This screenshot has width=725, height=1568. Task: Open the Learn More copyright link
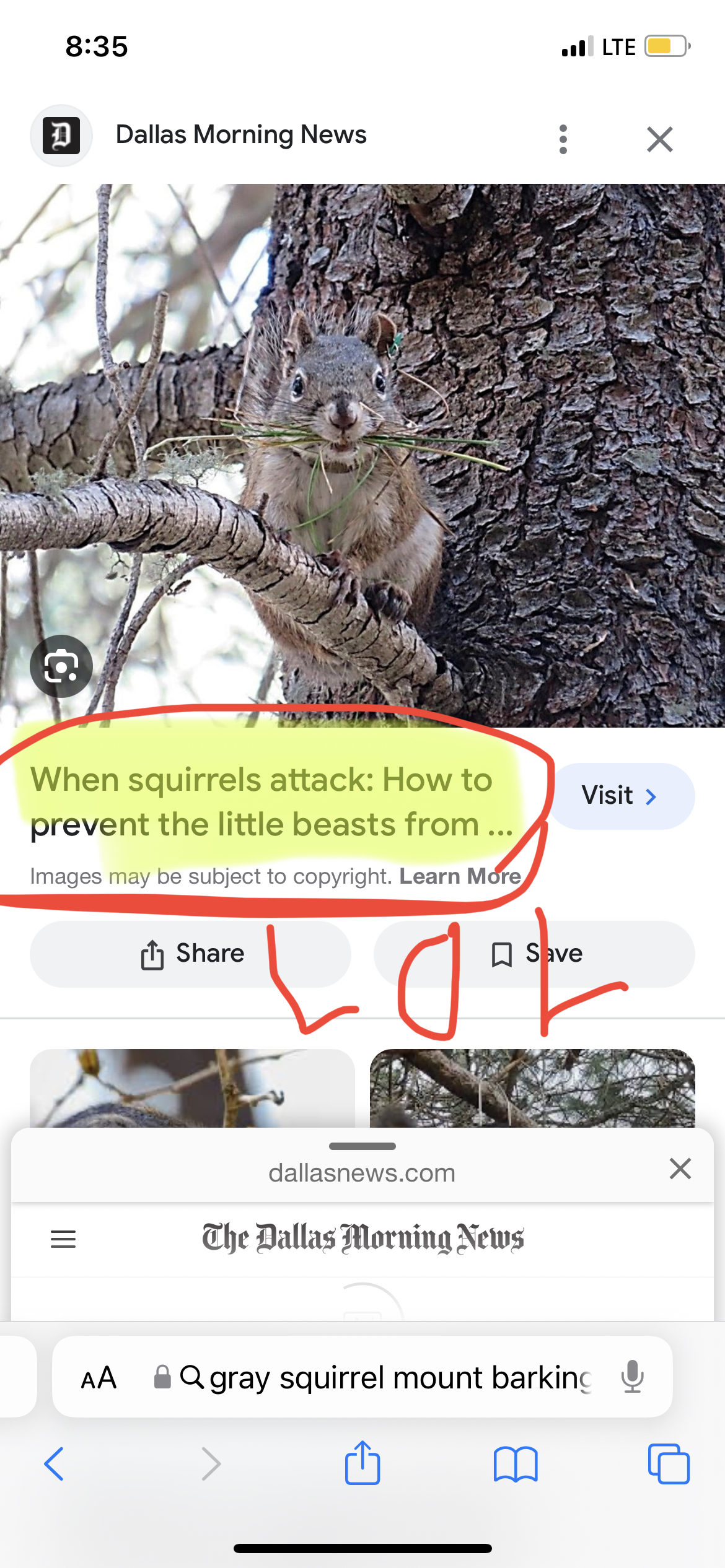(460, 876)
